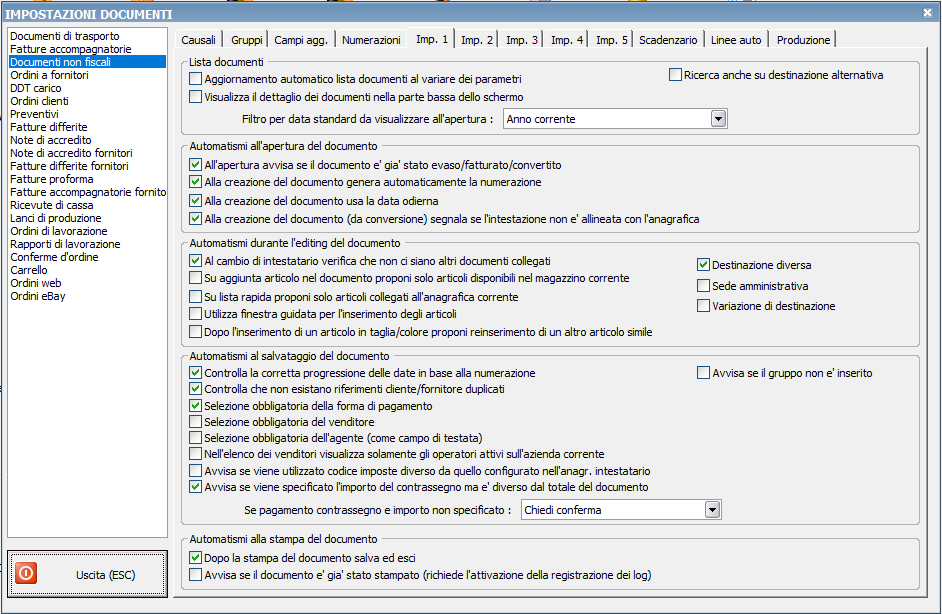
Task: Enable the Sede amministrativa checkbox
Action: (703, 286)
